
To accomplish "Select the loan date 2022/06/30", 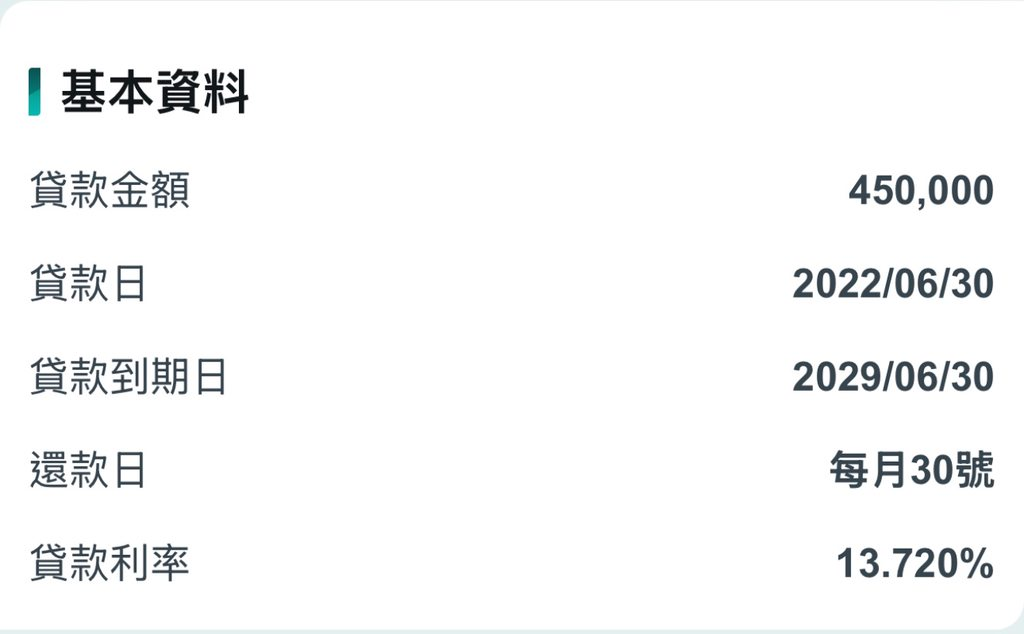I will click(893, 284).
